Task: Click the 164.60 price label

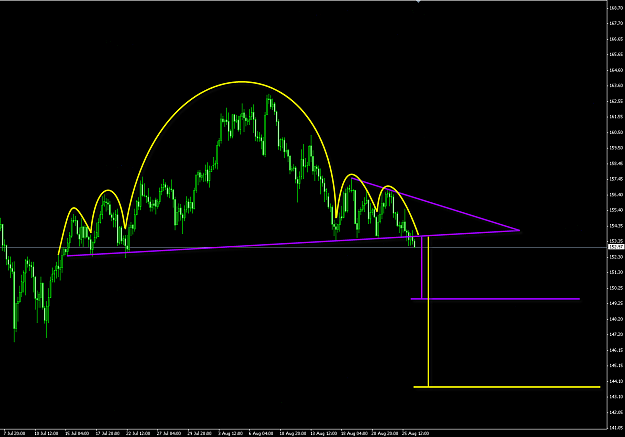Action: (x=616, y=70)
